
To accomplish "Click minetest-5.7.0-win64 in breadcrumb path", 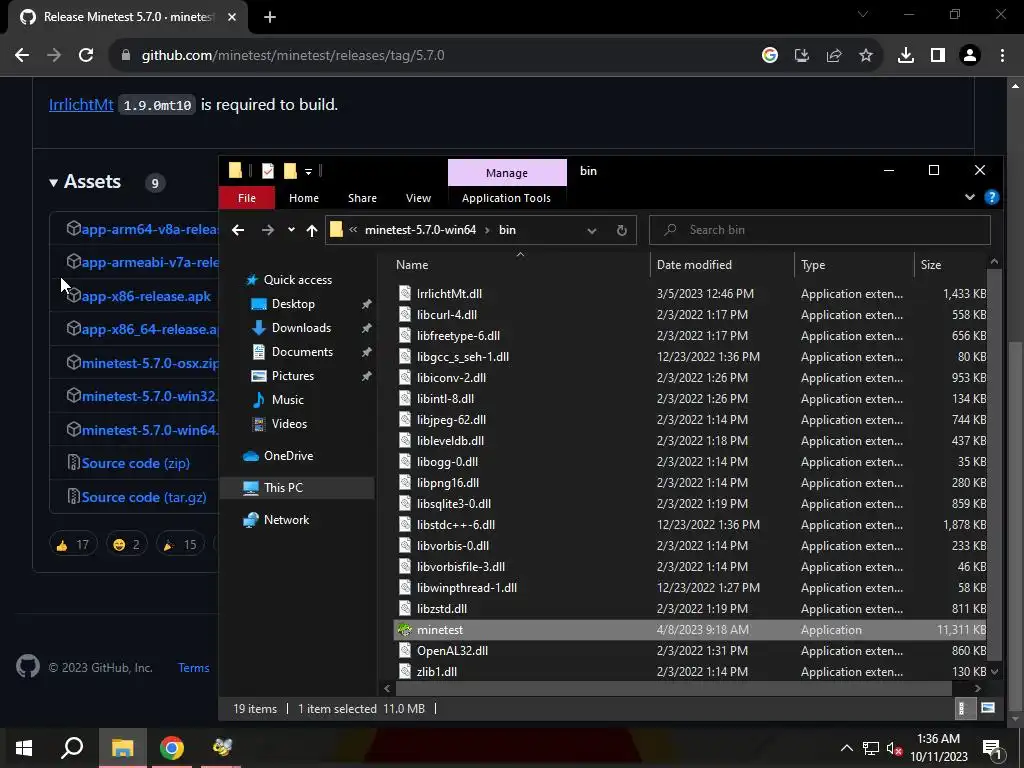I will [x=421, y=230].
